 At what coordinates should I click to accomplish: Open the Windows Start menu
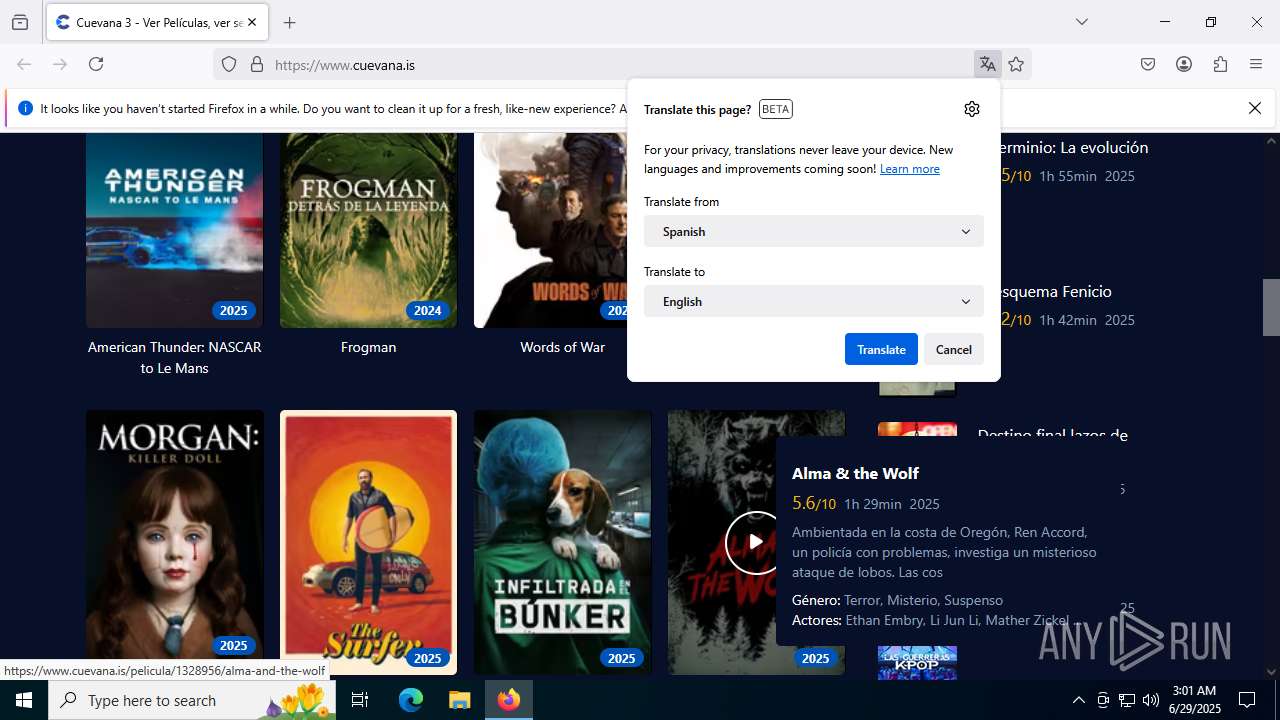[24, 700]
